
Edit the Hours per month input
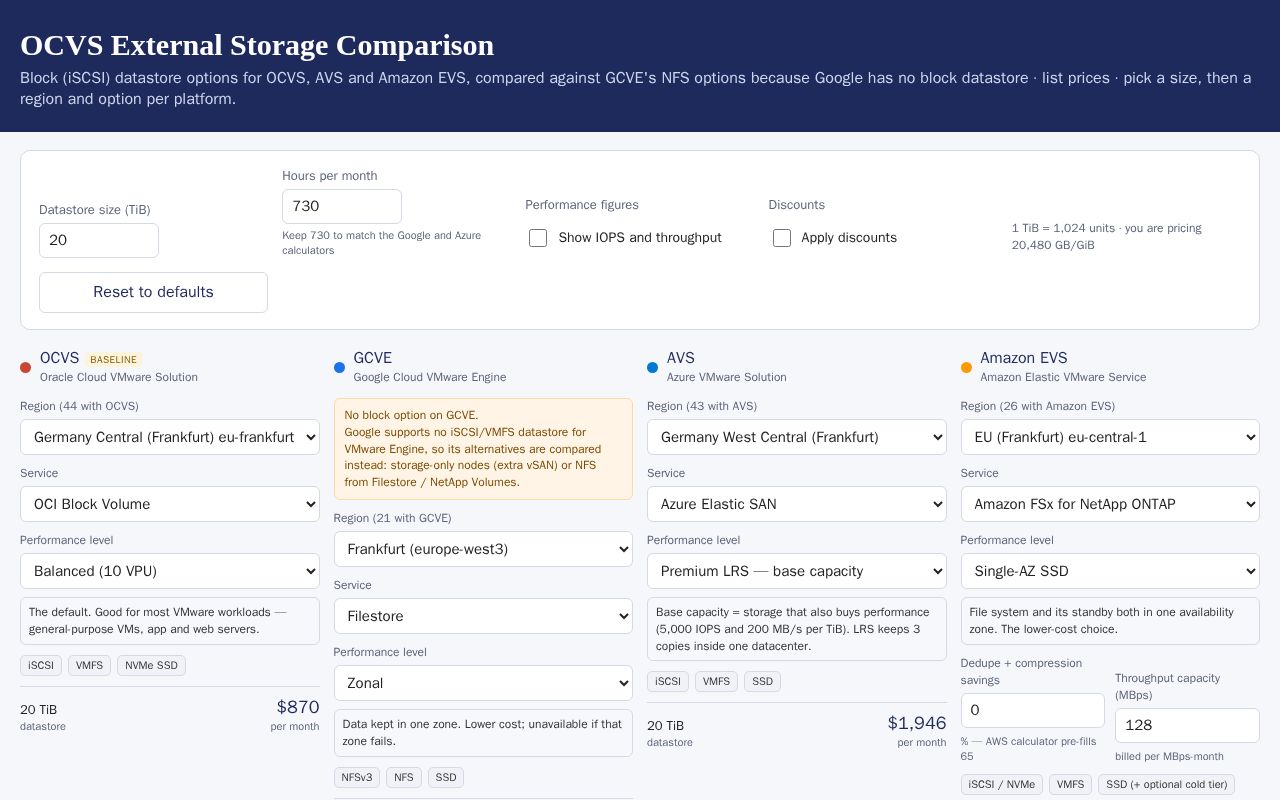pyautogui.click(x=342, y=206)
